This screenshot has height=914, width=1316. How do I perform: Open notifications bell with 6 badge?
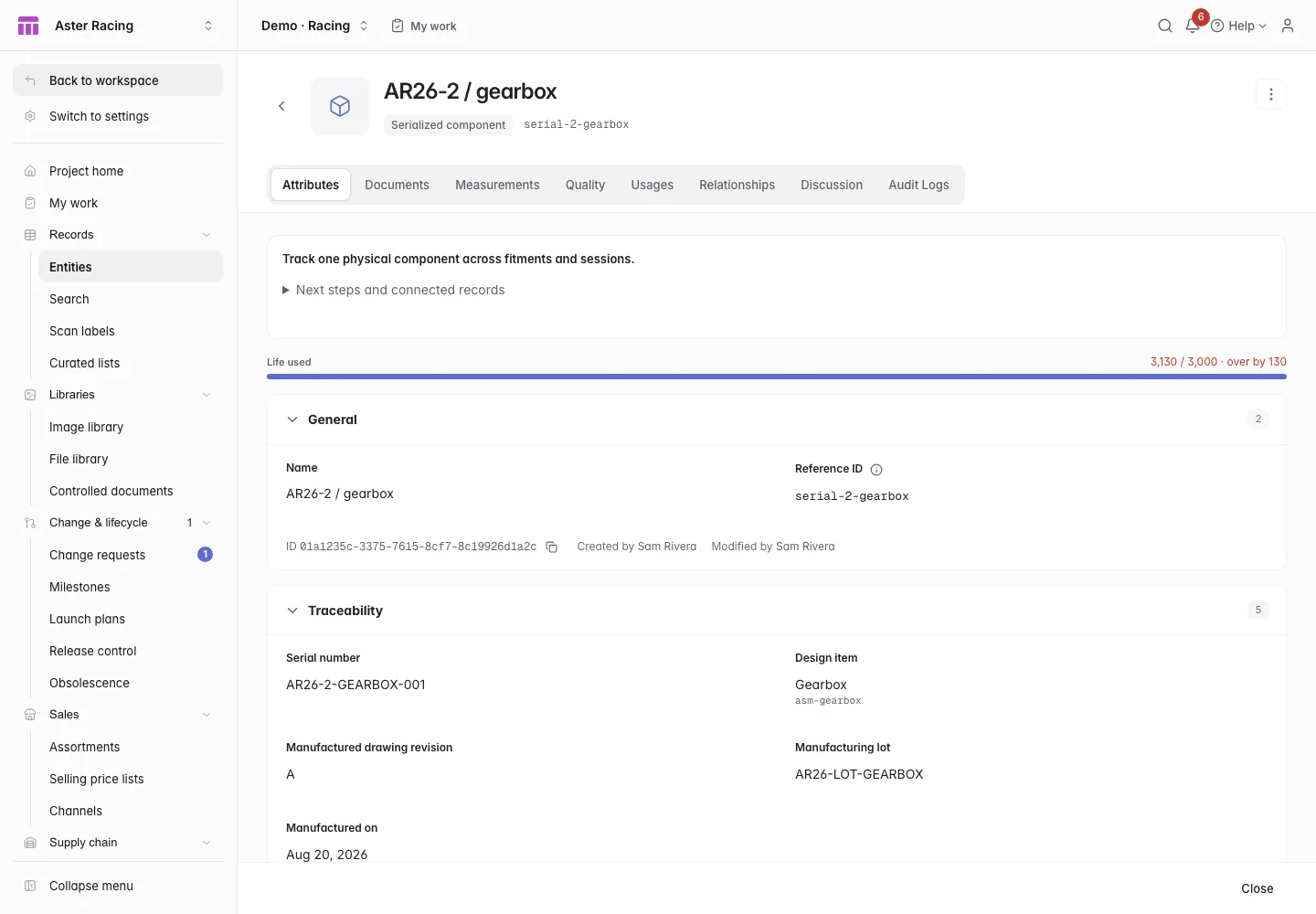1193,26
